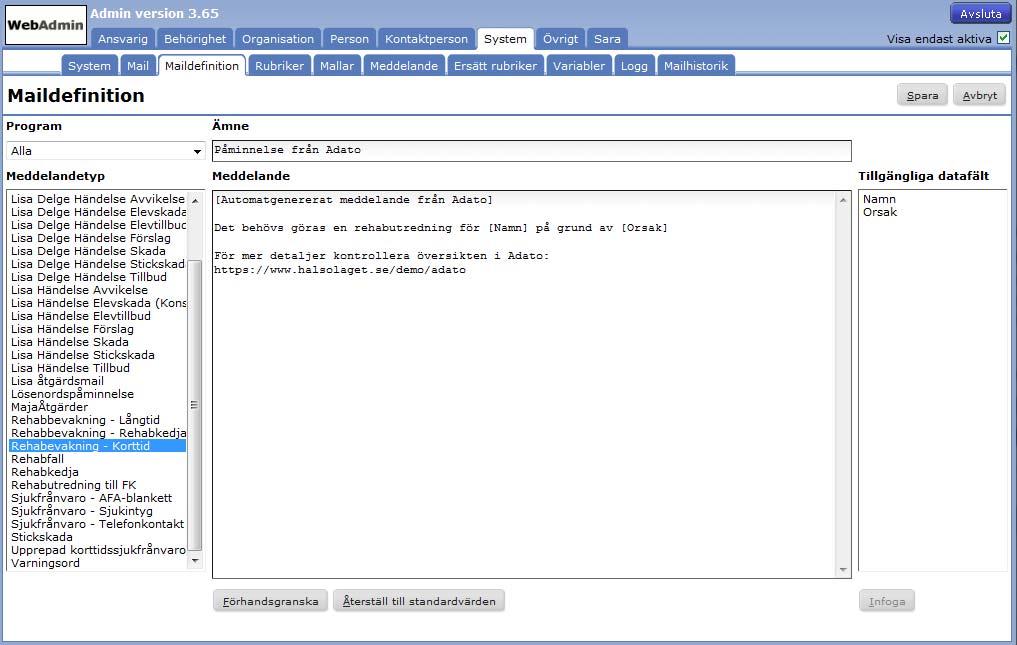The height and width of the screenshot is (645, 1017).
Task: Select Sjukfrånvaro - Sjukintyg
Action: pos(98,511)
